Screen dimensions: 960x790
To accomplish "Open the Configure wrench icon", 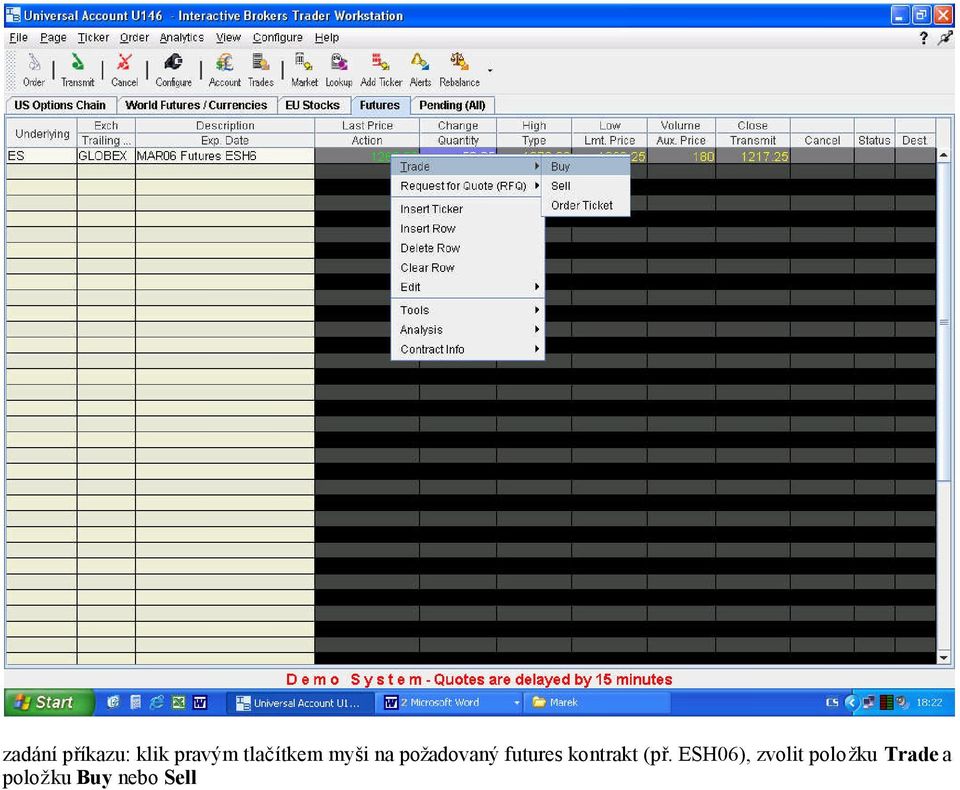I will point(173,69).
